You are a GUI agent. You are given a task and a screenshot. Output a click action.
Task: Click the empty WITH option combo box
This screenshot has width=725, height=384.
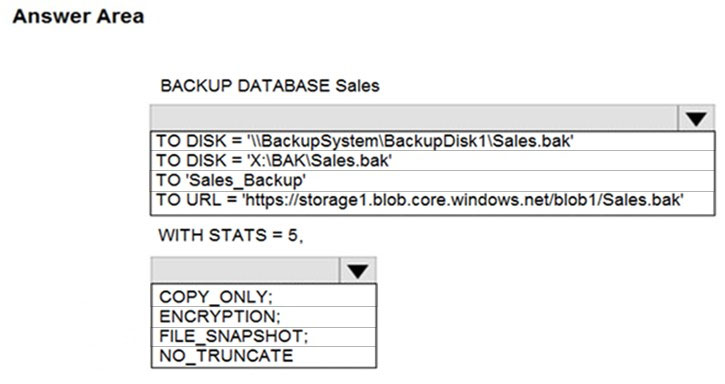[245, 271]
